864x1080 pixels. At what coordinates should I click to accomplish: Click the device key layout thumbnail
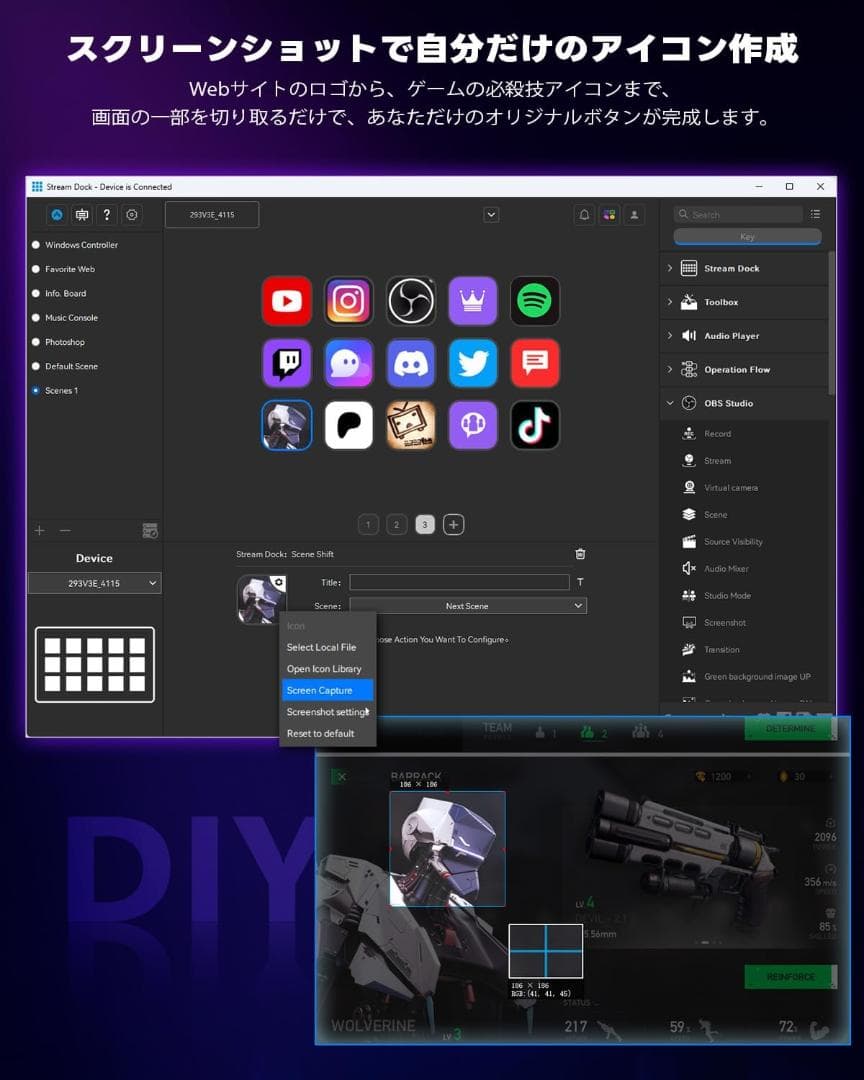click(95, 665)
